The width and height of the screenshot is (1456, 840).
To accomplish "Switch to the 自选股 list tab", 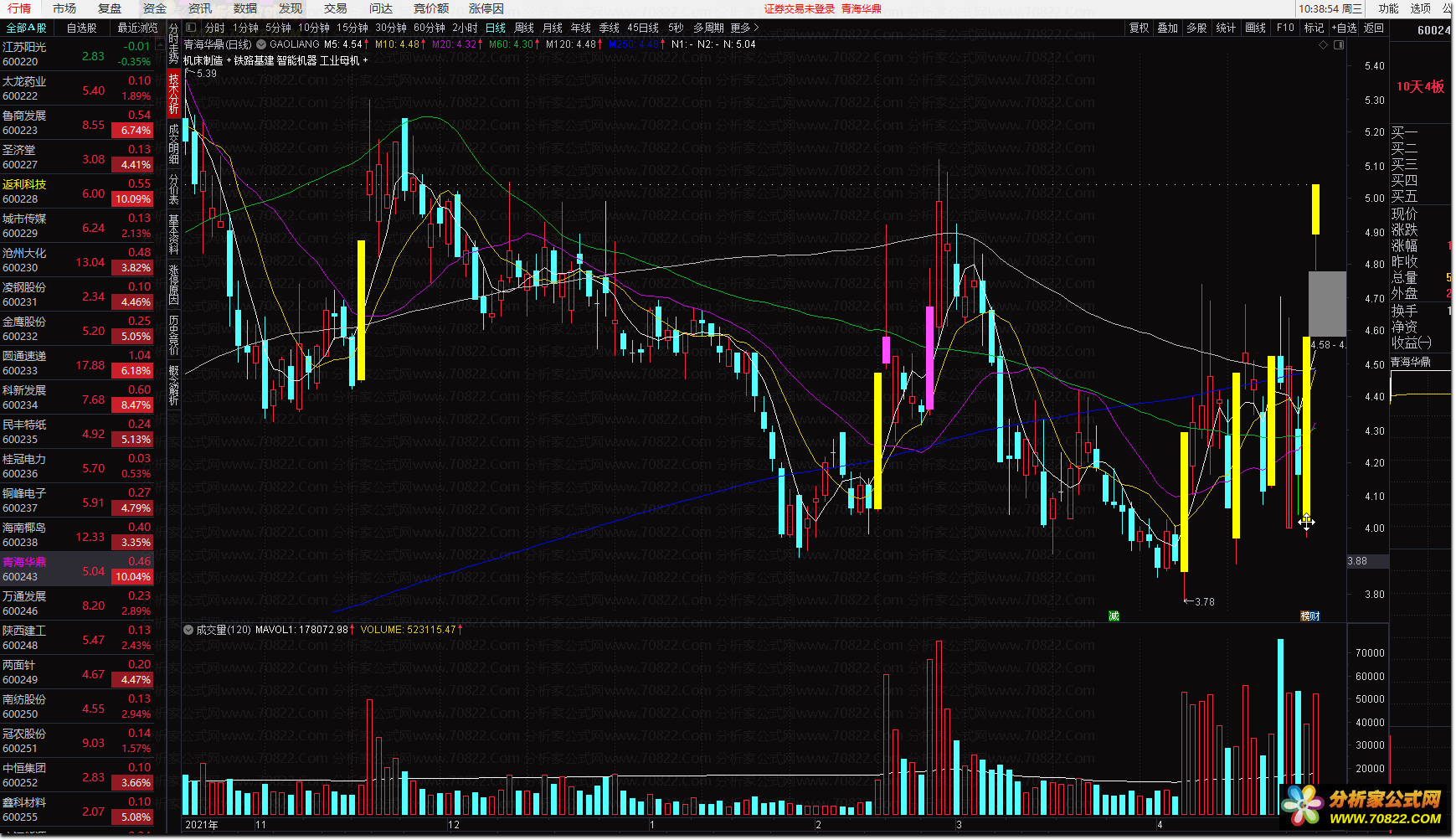I will tap(82, 28).
